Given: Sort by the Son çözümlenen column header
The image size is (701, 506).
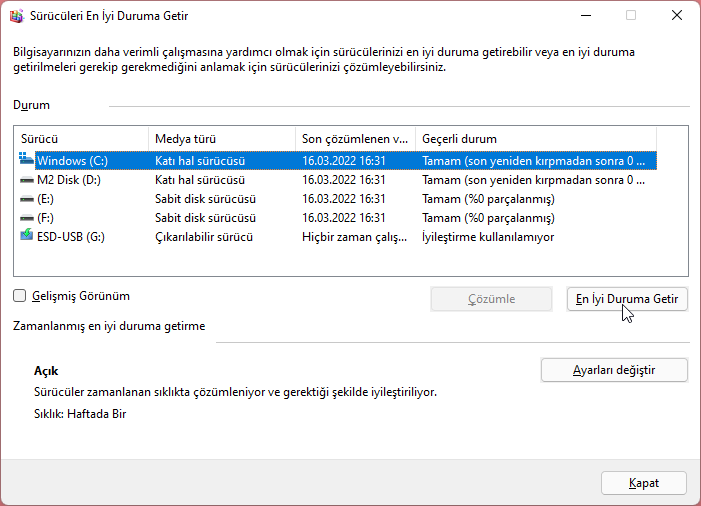Looking at the screenshot, I should [x=355, y=139].
